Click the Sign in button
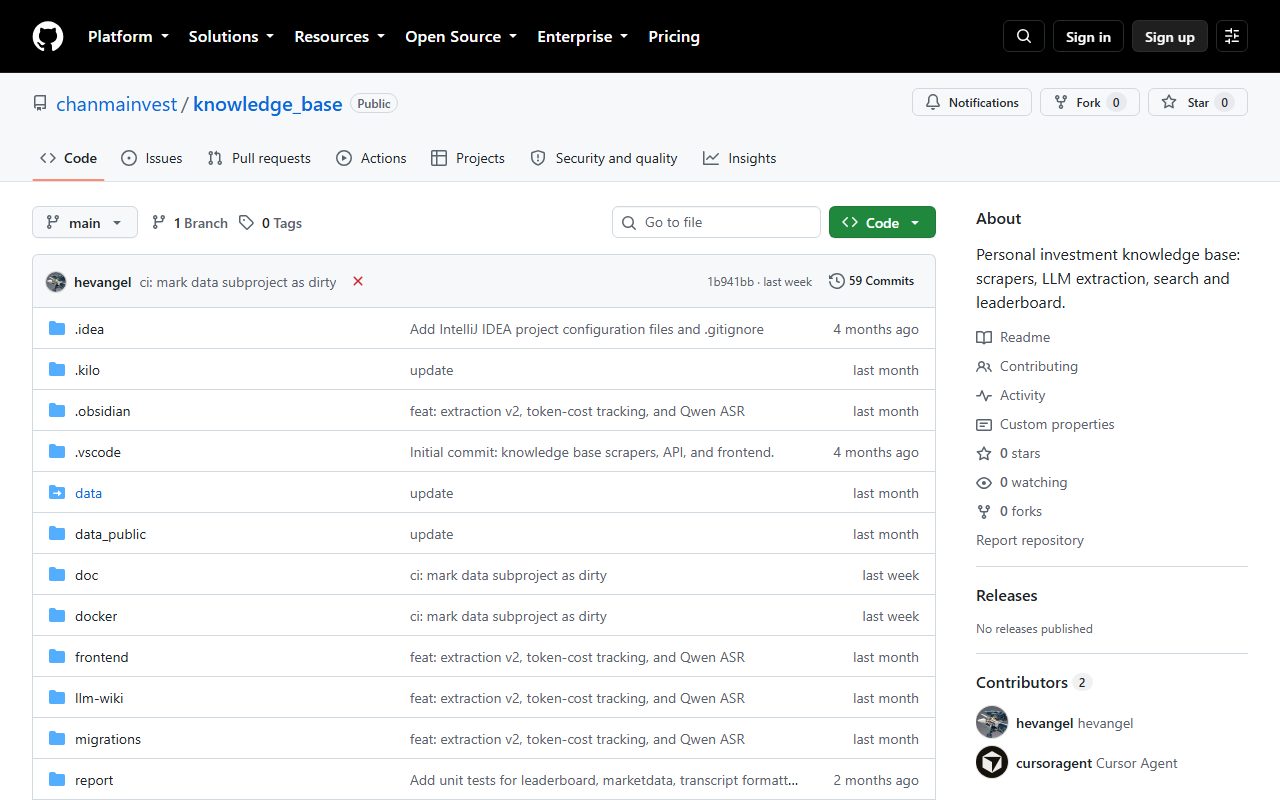The height and width of the screenshot is (800, 1280). [1088, 36]
